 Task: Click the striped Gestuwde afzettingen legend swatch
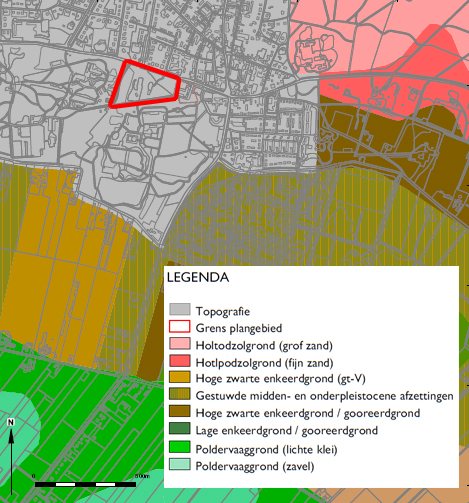(180, 394)
